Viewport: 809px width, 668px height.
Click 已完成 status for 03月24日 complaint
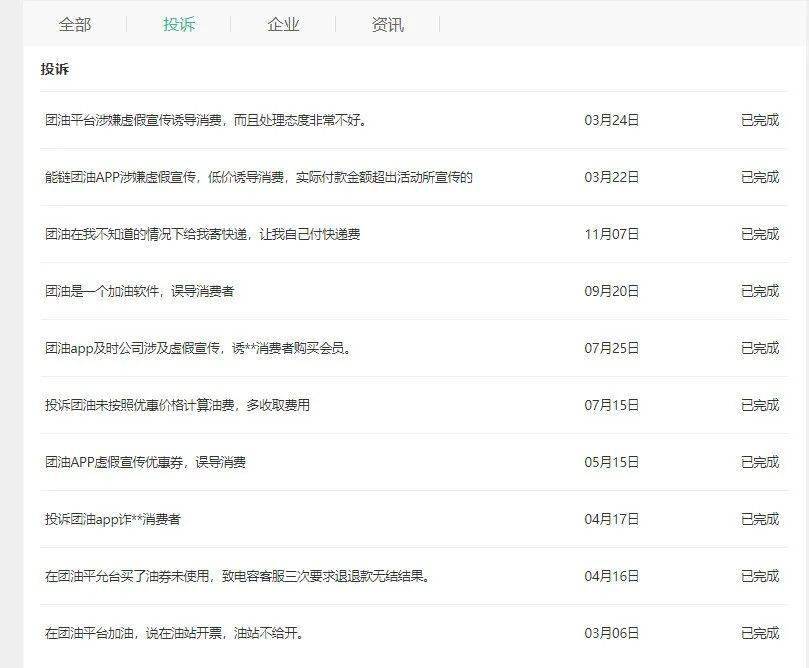(759, 120)
